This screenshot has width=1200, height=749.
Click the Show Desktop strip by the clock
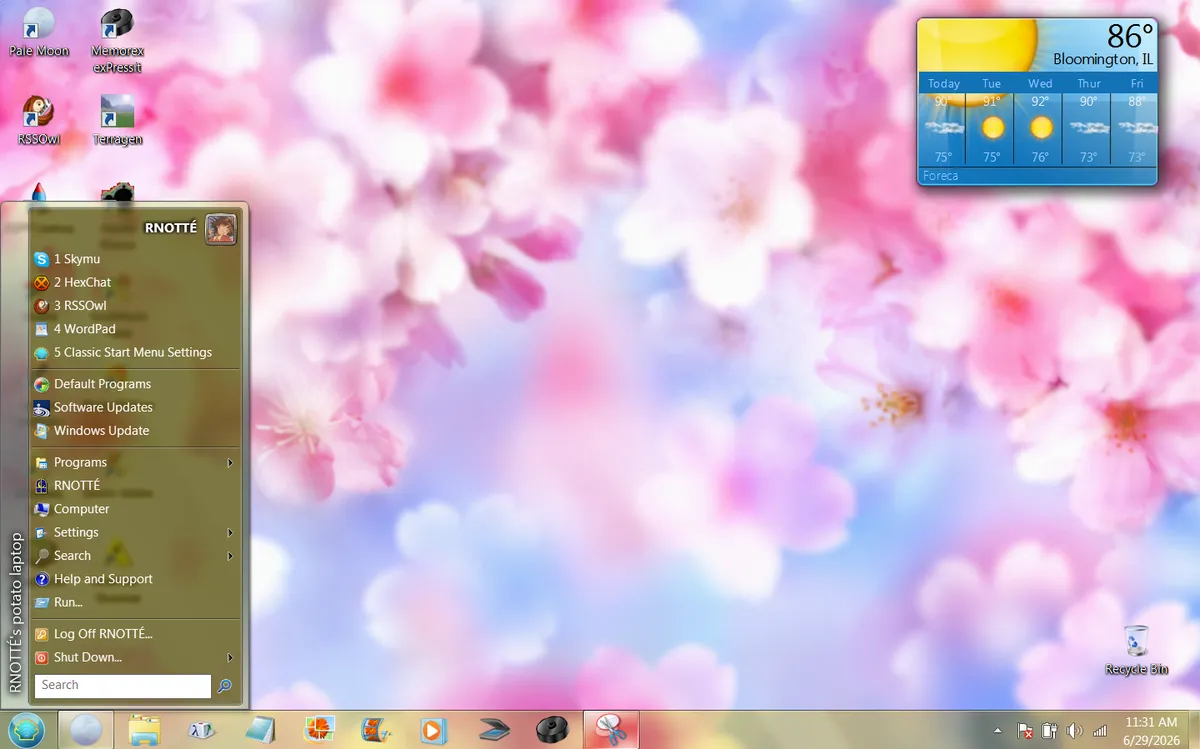coord(1193,730)
